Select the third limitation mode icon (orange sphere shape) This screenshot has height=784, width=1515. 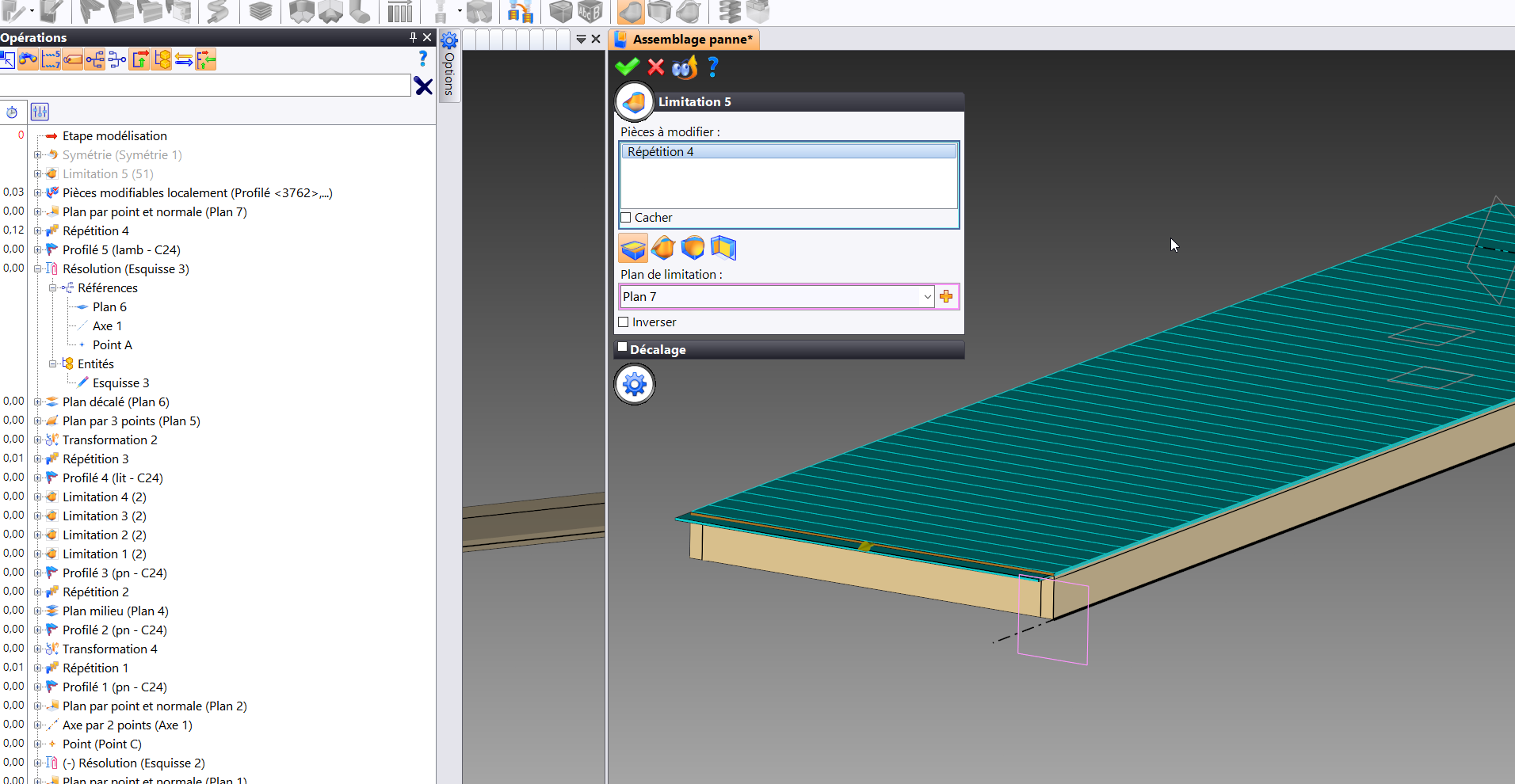pyautogui.click(x=693, y=248)
